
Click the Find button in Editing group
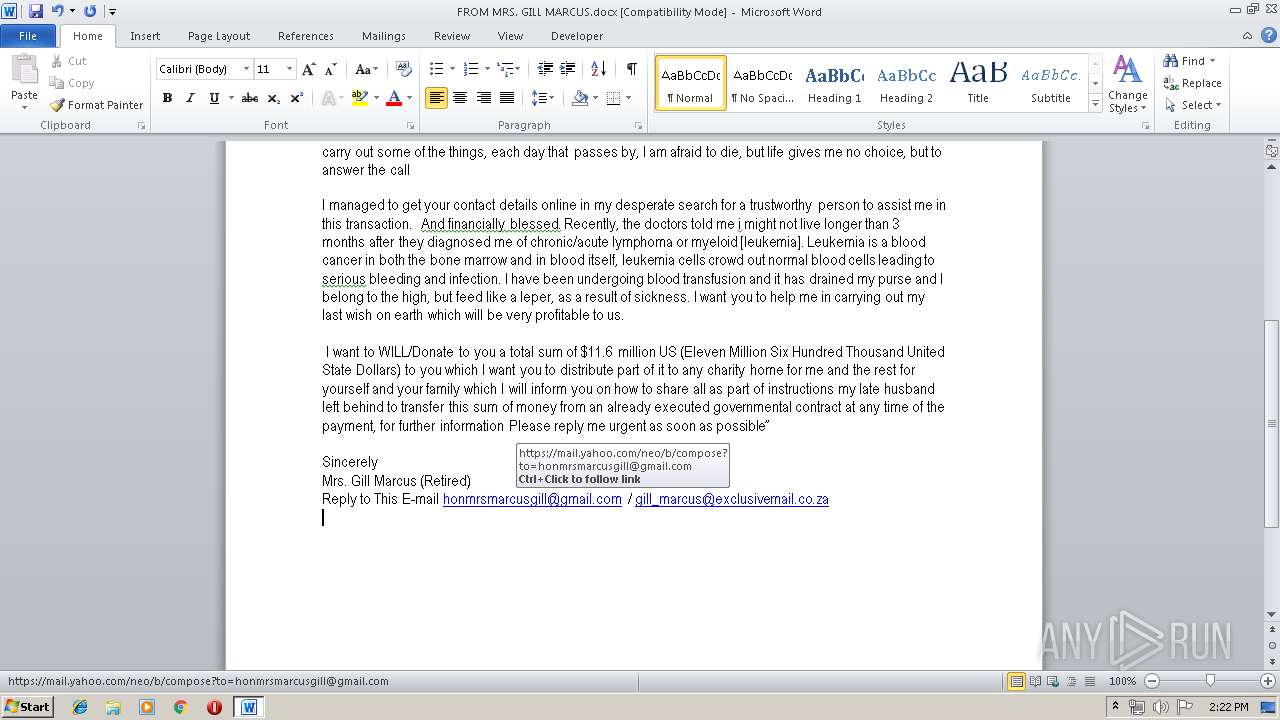[x=1183, y=61]
